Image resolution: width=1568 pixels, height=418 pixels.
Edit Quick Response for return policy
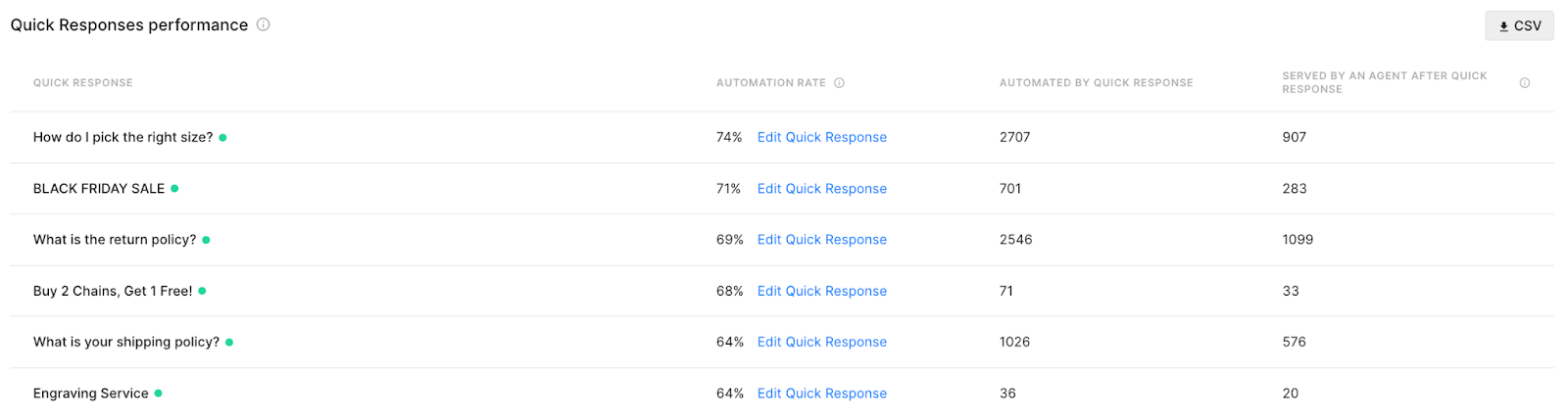[x=822, y=240]
